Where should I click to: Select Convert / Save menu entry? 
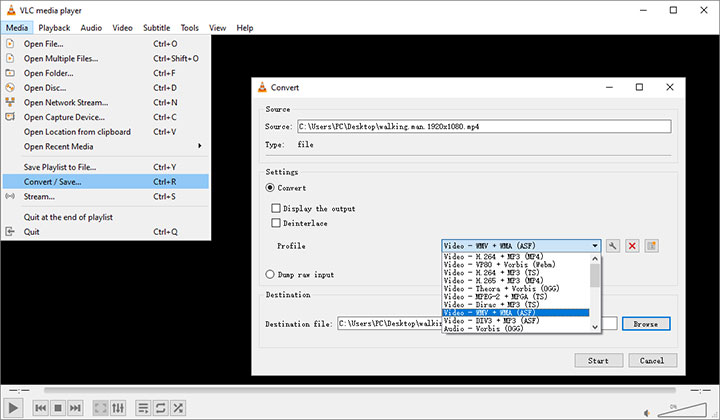tap(106, 182)
